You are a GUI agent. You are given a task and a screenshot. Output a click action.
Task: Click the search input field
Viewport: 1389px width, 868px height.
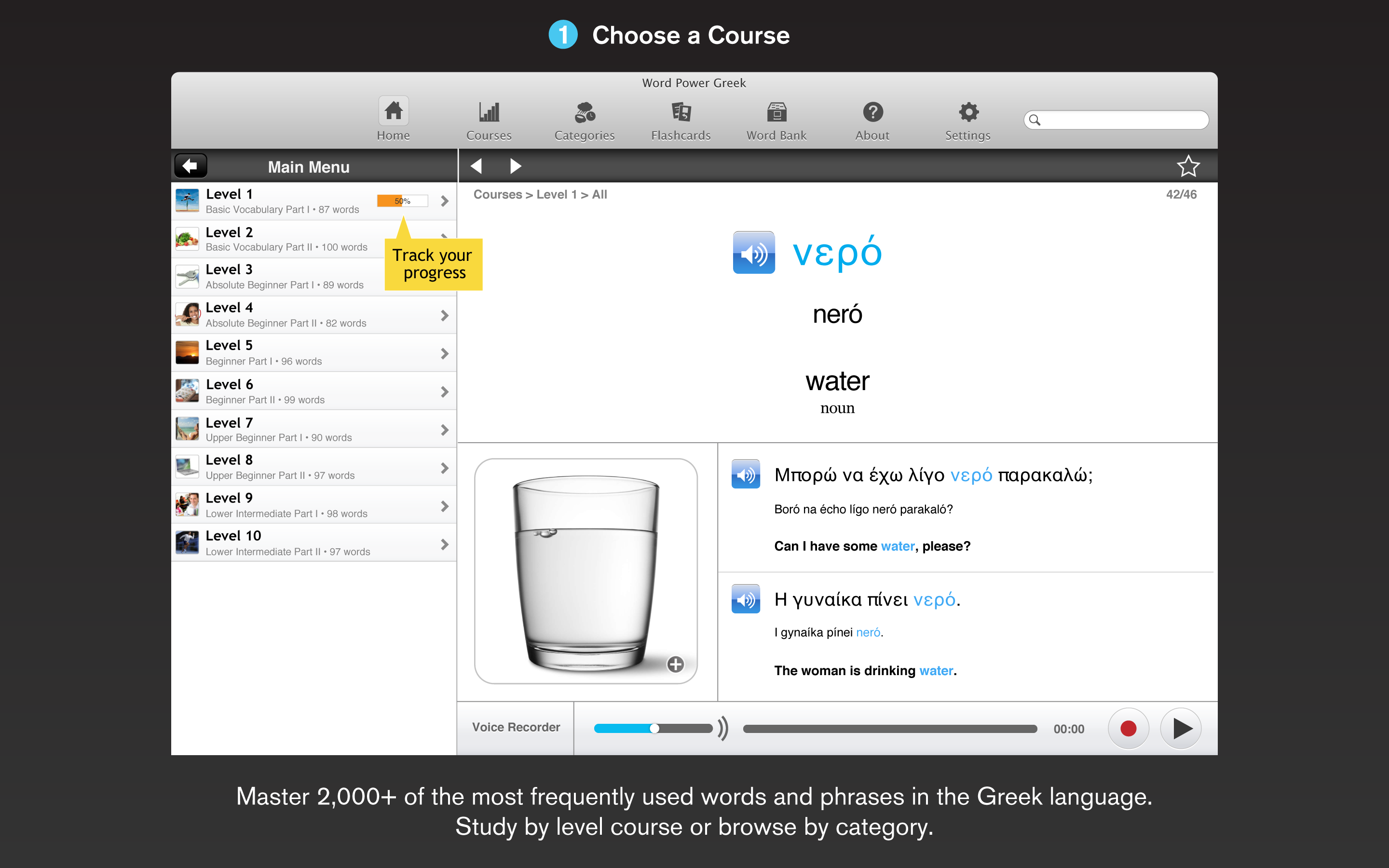point(1117,118)
